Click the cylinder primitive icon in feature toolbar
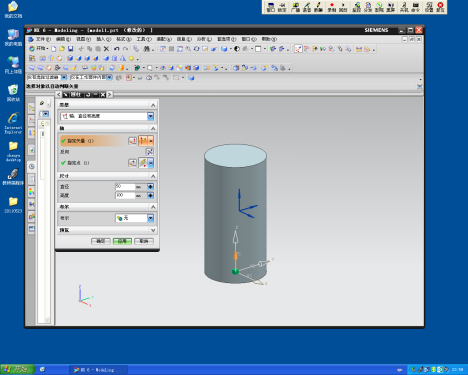 pos(114,58)
